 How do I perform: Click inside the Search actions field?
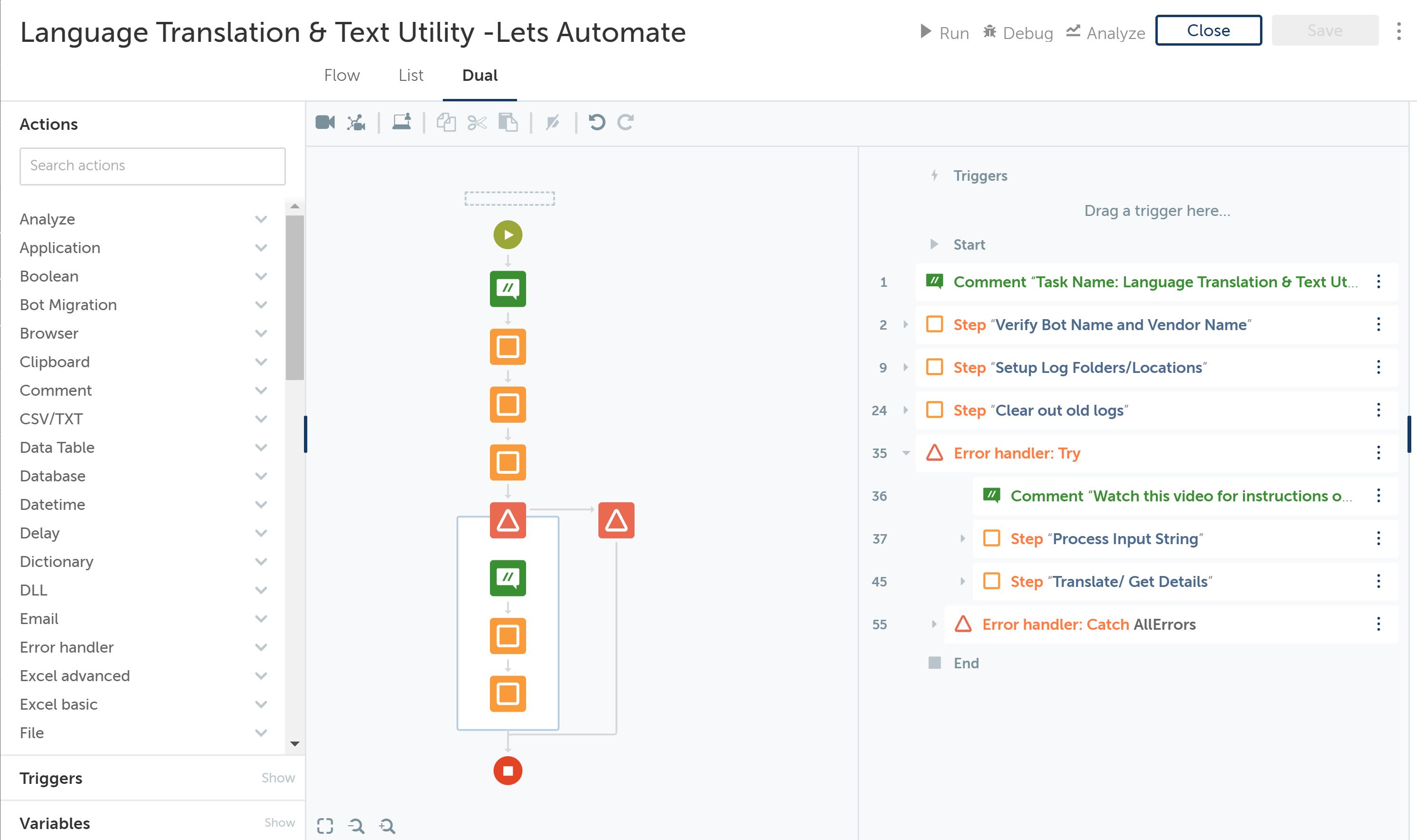point(152,166)
